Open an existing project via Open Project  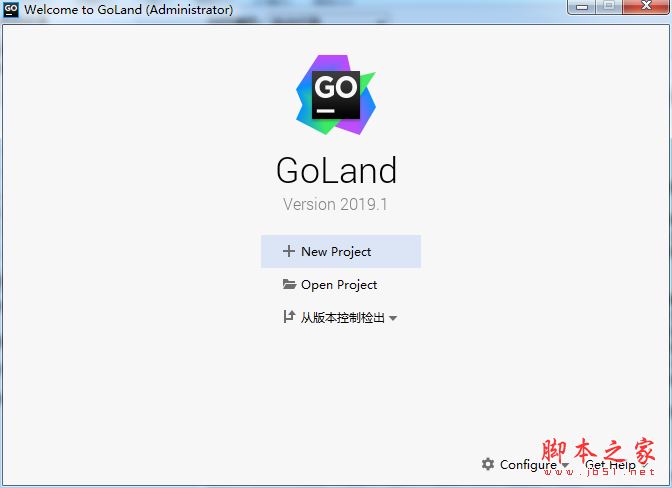pyautogui.click(x=330, y=285)
